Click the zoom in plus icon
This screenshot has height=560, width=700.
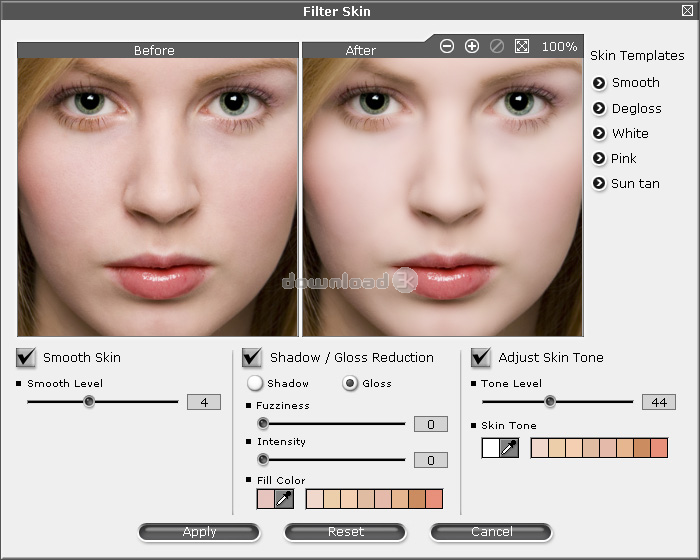click(472, 46)
